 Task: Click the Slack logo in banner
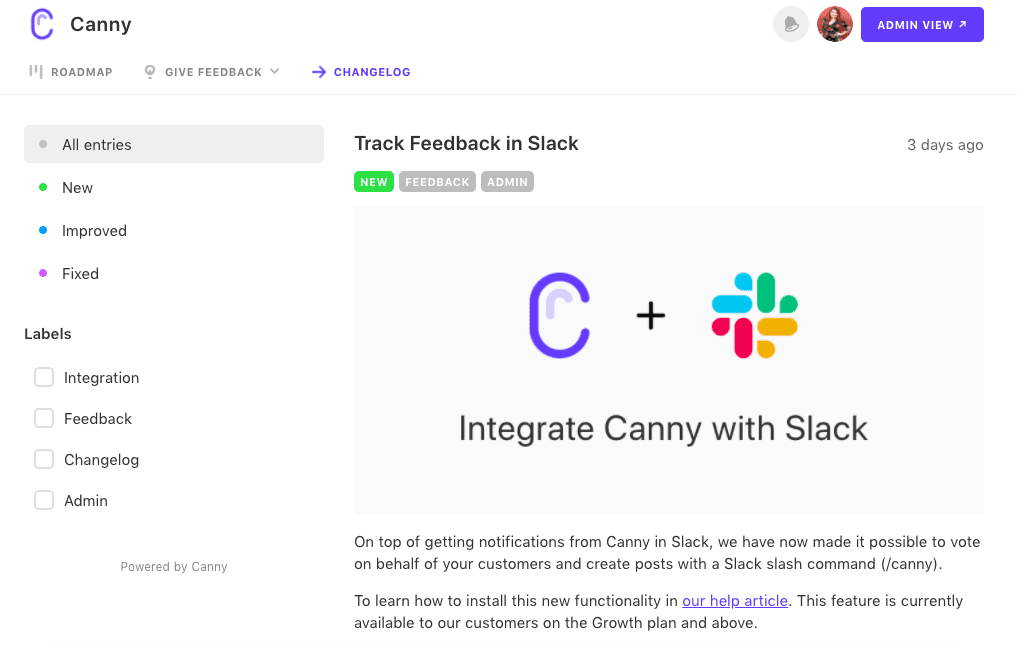754,315
